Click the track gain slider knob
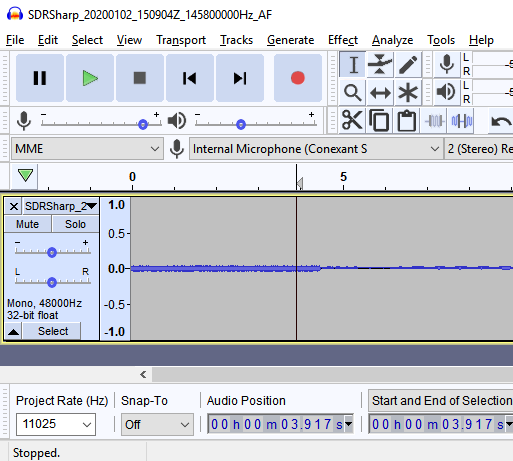The image size is (513, 461). [x=52, y=253]
